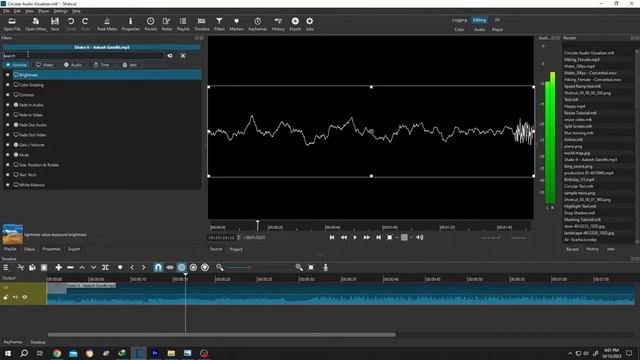Viewport: 640px width, 360px height.
Task: Show the Video filters tab
Action: [x=44, y=65]
